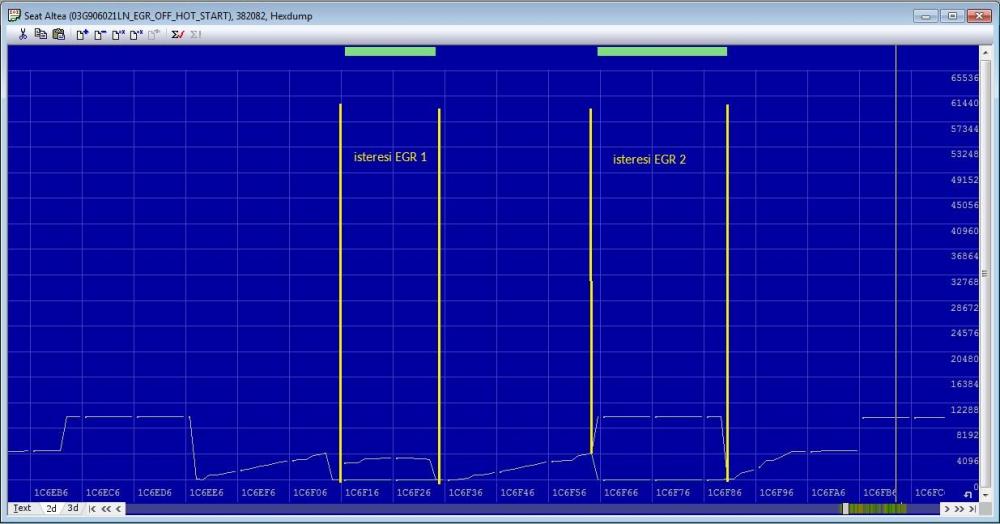Switch to the 2d view tab

click(51, 508)
